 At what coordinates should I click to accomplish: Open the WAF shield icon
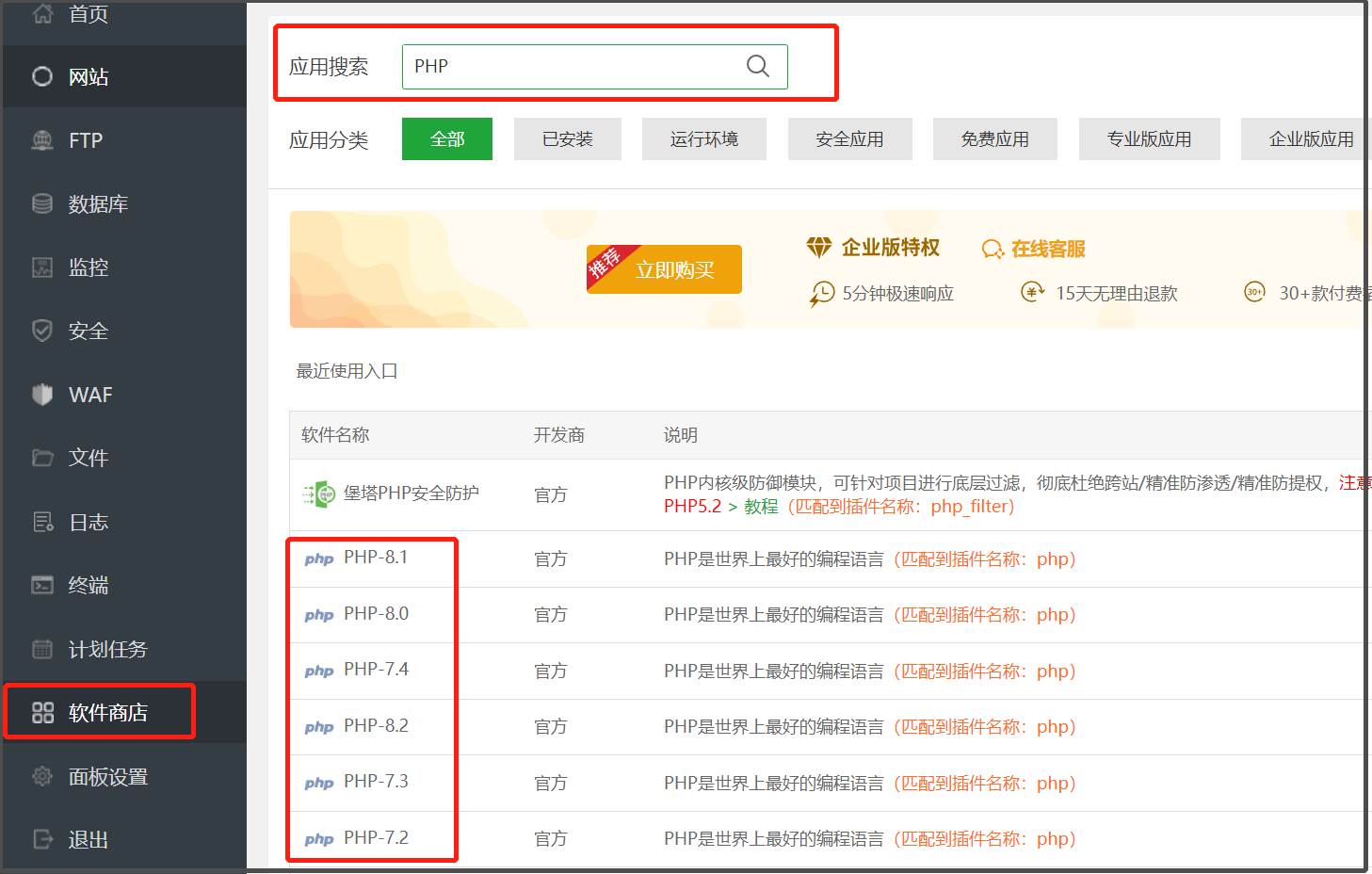42,395
